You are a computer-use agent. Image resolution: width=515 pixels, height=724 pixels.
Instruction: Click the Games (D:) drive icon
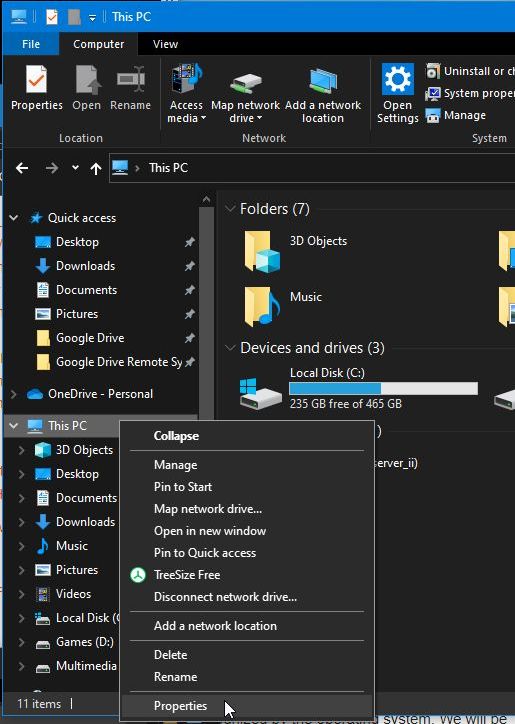point(43,643)
